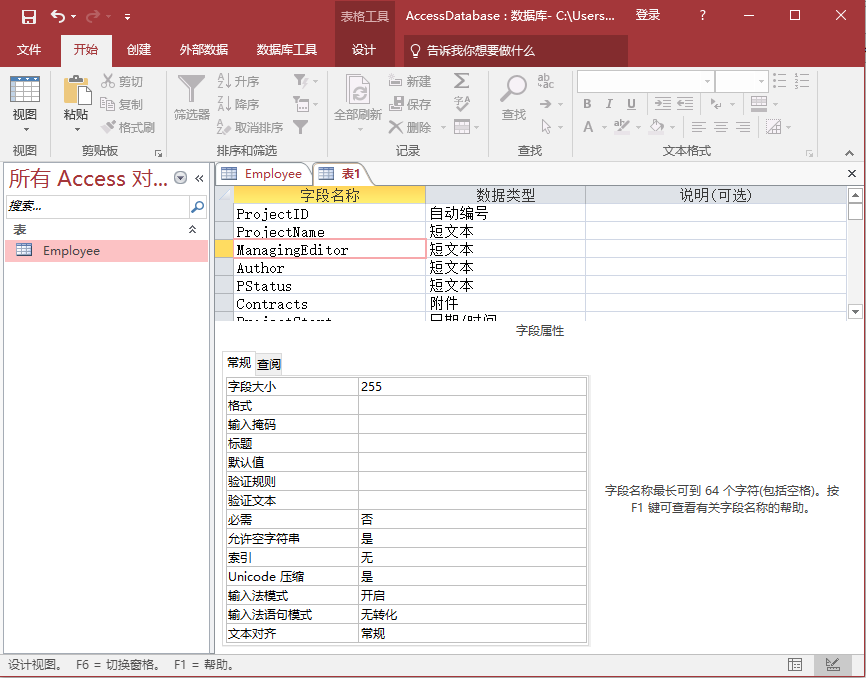Click the Find (查找) magnifier icon
866x678 pixels.
(514, 92)
